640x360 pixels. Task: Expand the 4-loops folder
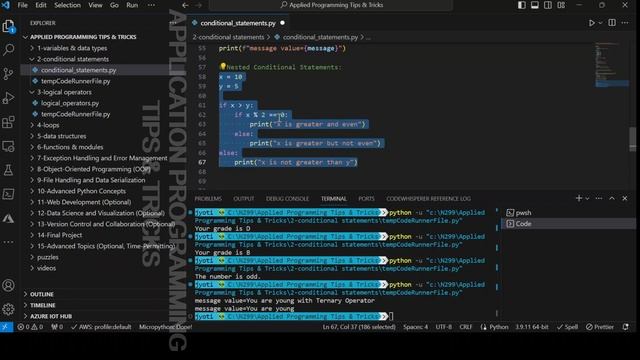pyautogui.click(x=48, y=125)
